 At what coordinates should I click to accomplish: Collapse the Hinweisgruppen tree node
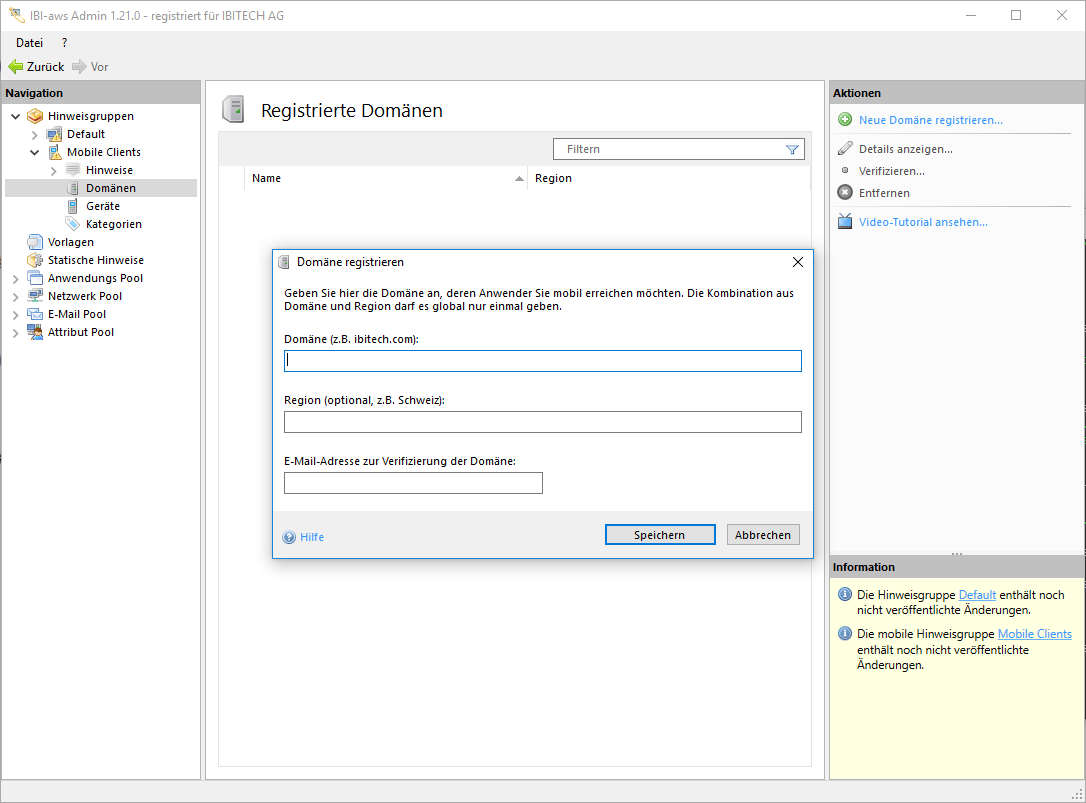pyautogui.click(x=16, y=117)
